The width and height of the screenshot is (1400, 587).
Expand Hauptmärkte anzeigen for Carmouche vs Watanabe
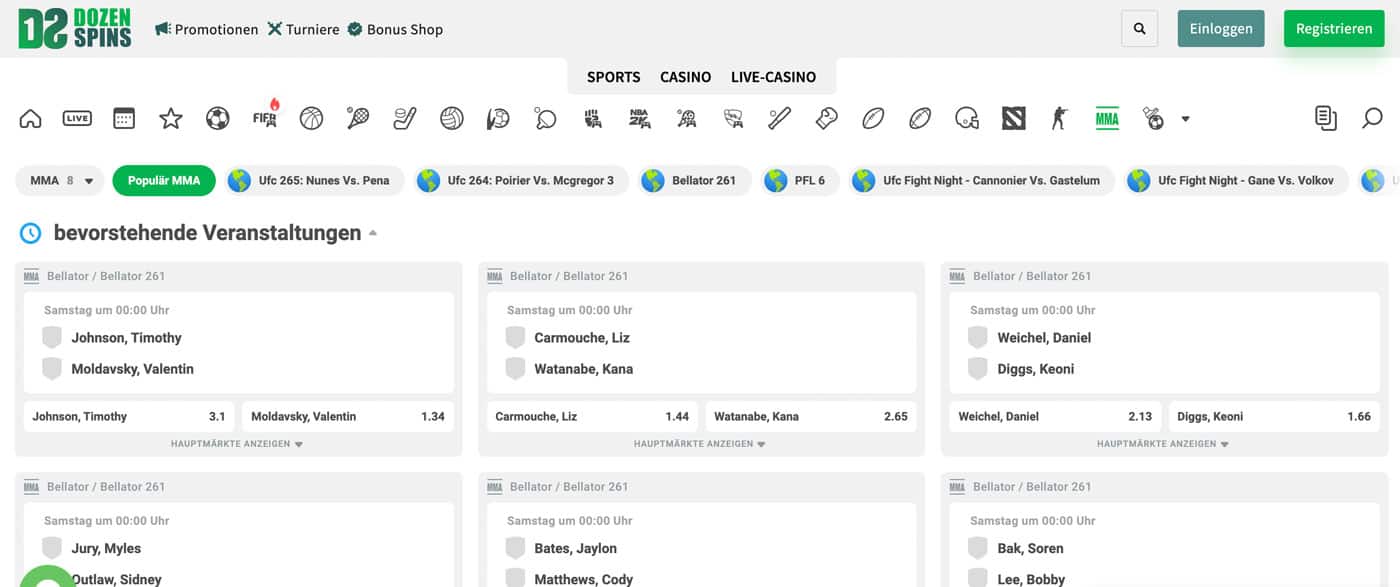701,444
